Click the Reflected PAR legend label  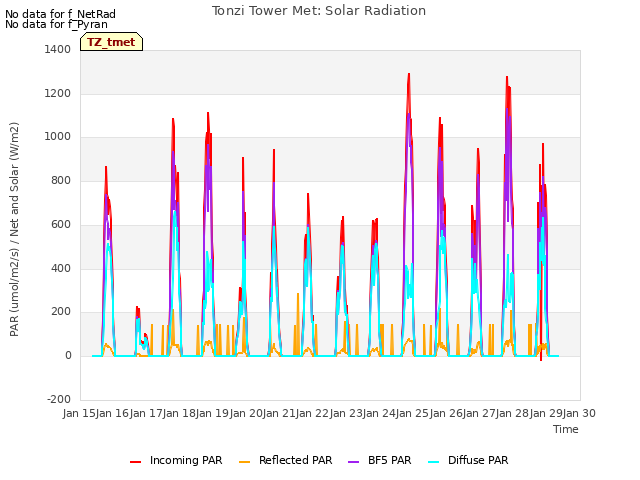296,460
